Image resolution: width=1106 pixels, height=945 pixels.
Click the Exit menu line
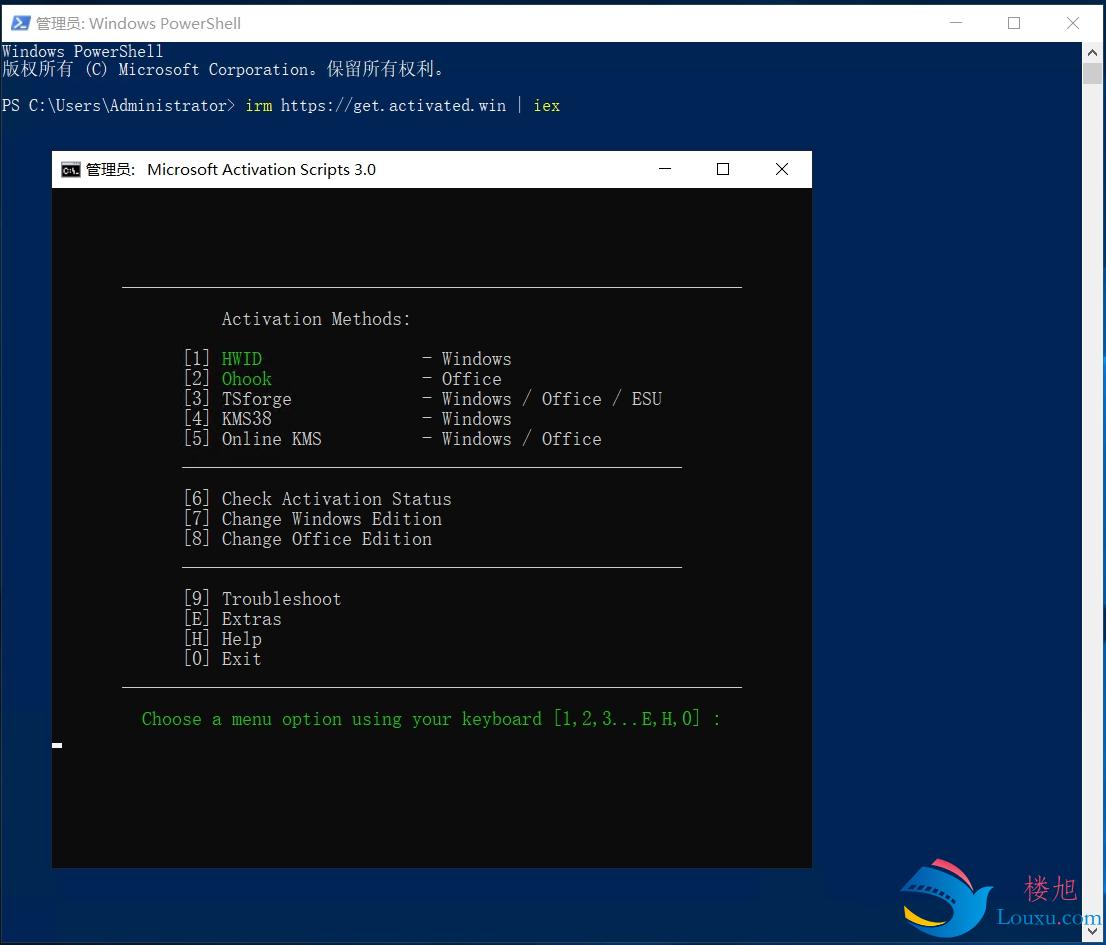[x=223, y=659]
